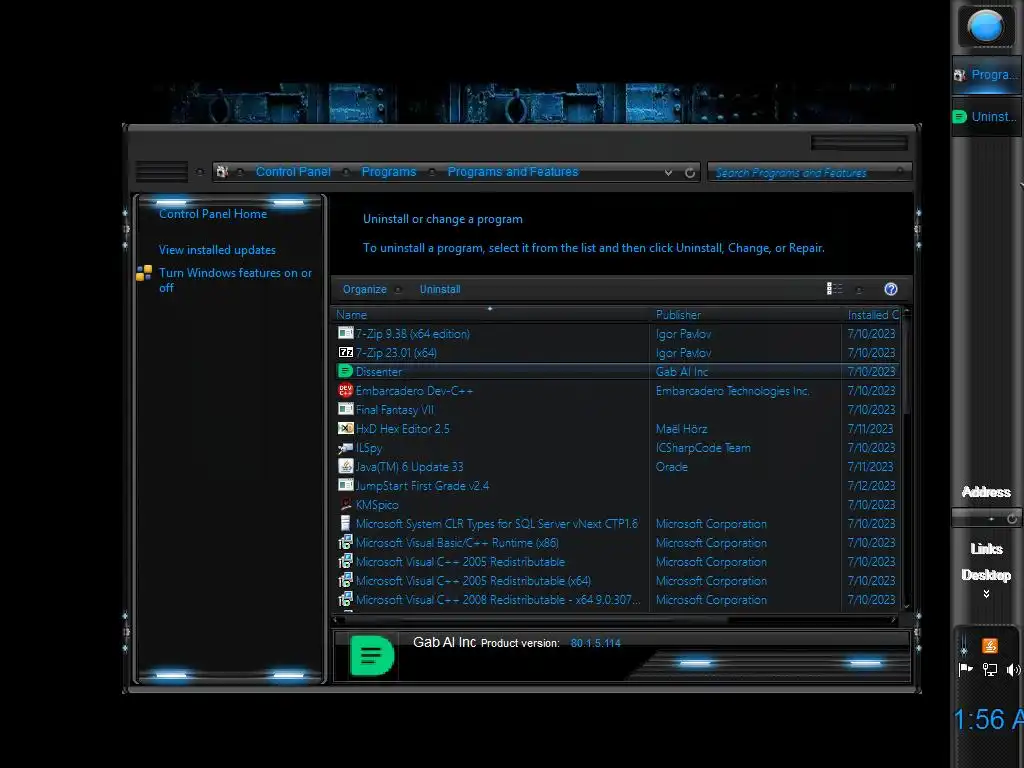Expand breadcrumb arrow after Programs
Screen dimensions: 1024x768
coord(432,172)
